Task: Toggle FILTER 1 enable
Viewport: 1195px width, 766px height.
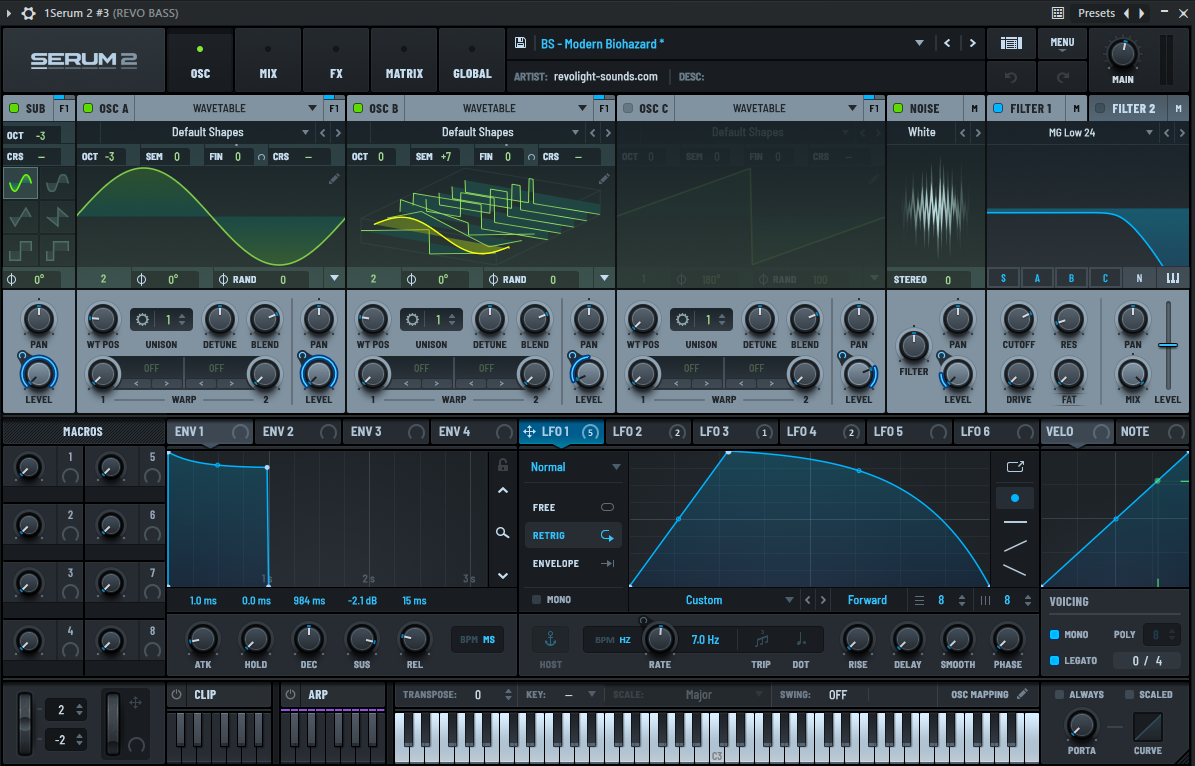Action: coord(998,108)
